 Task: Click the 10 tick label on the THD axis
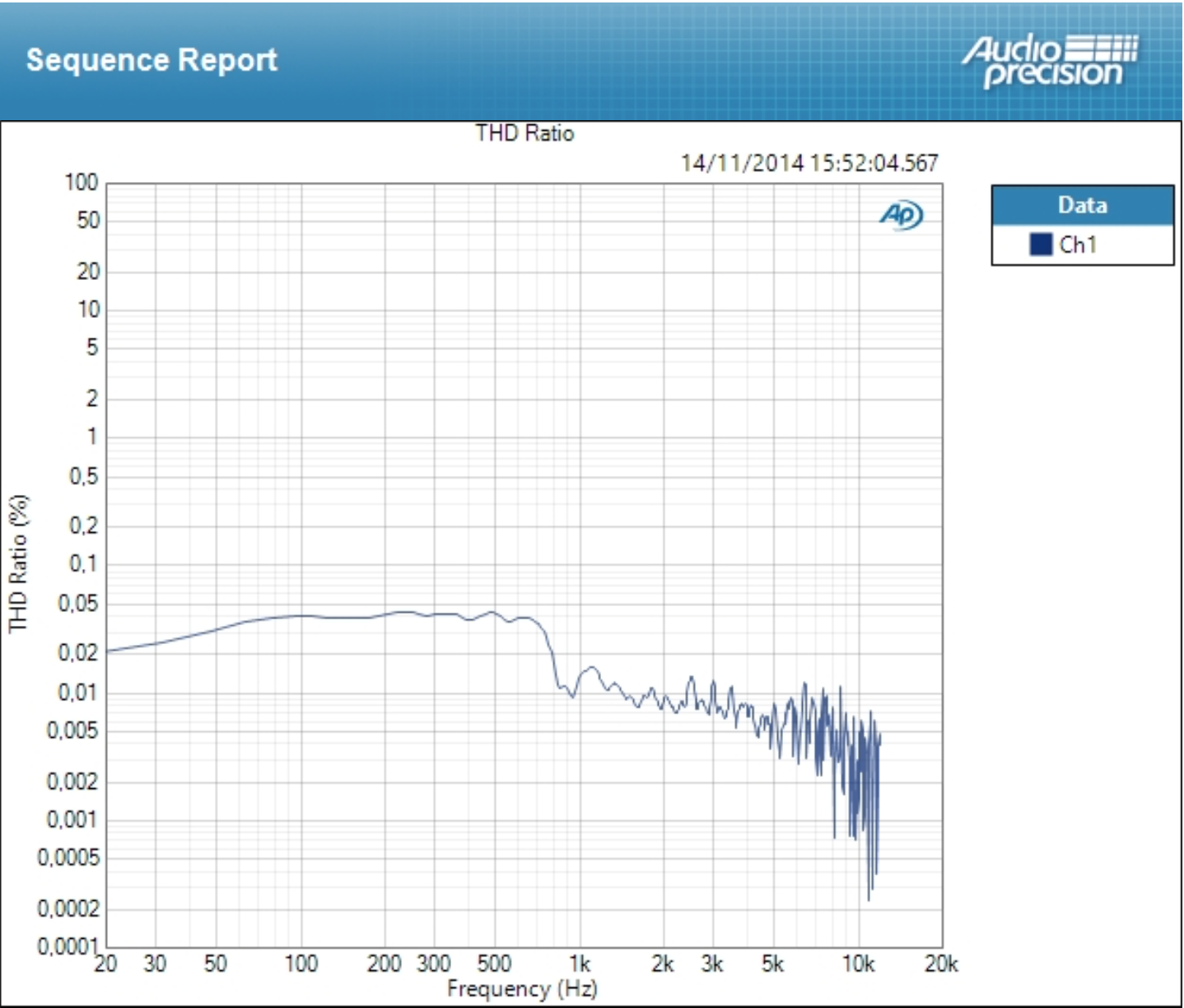[88, 310]
